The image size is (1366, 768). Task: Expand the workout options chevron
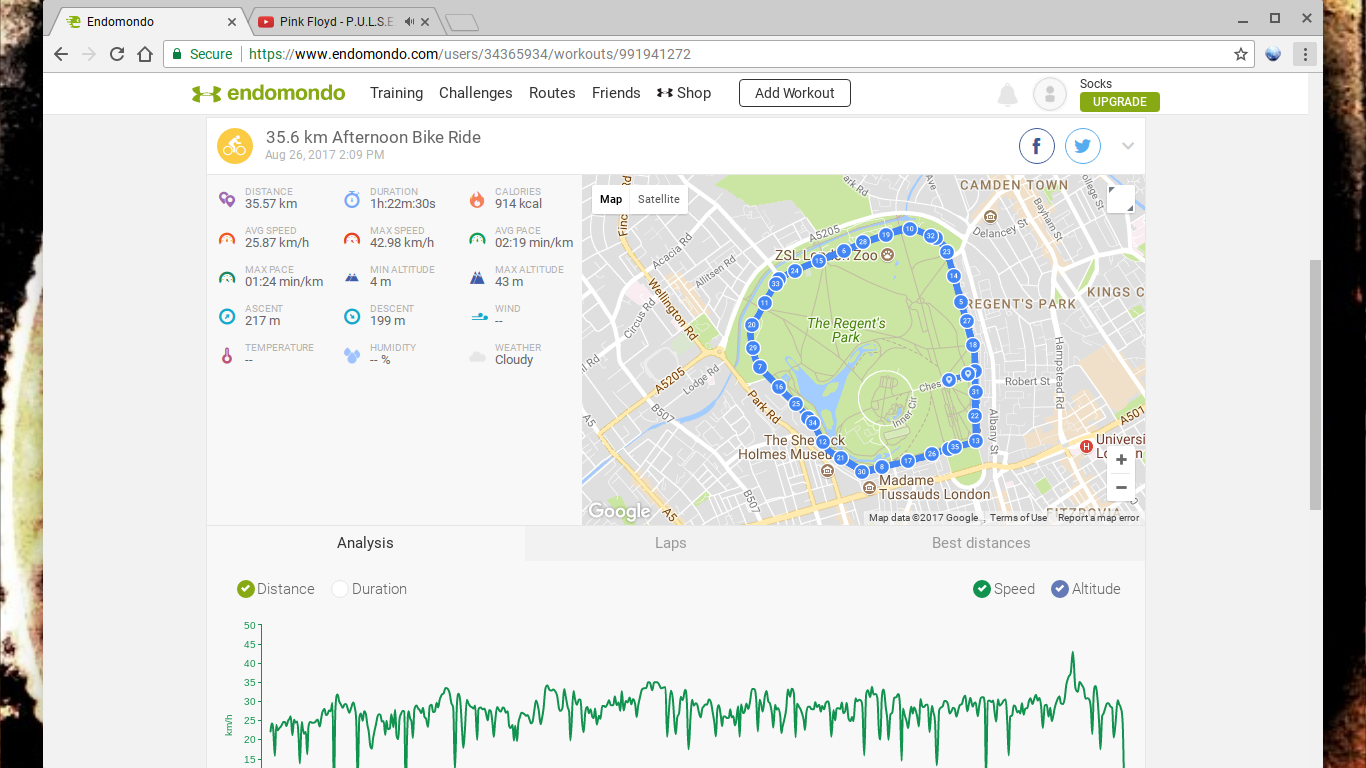1128,146
